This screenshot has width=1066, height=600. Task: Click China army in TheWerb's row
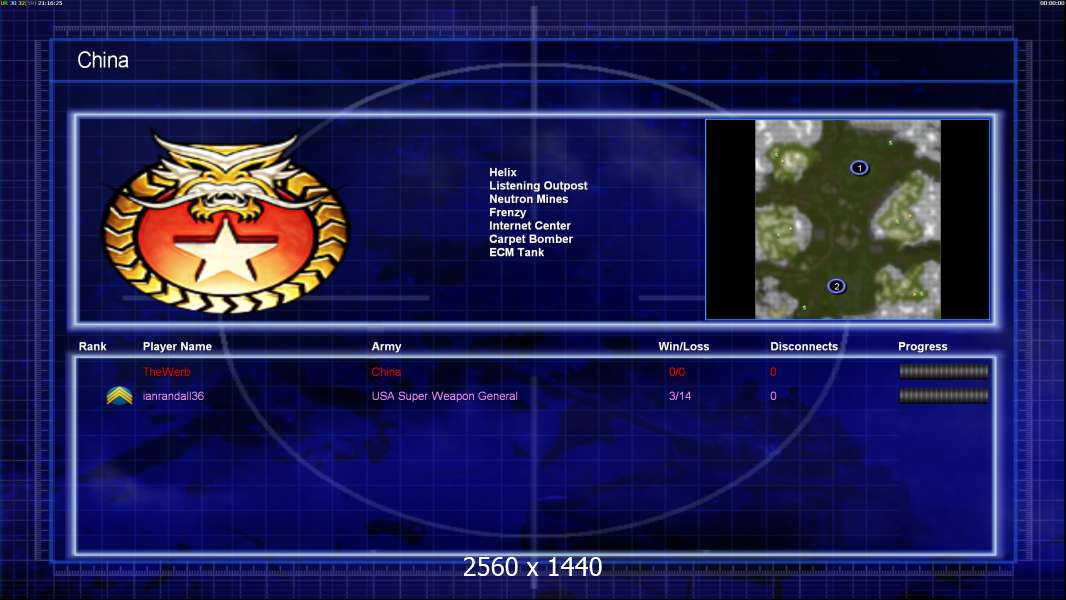(386, 372)
